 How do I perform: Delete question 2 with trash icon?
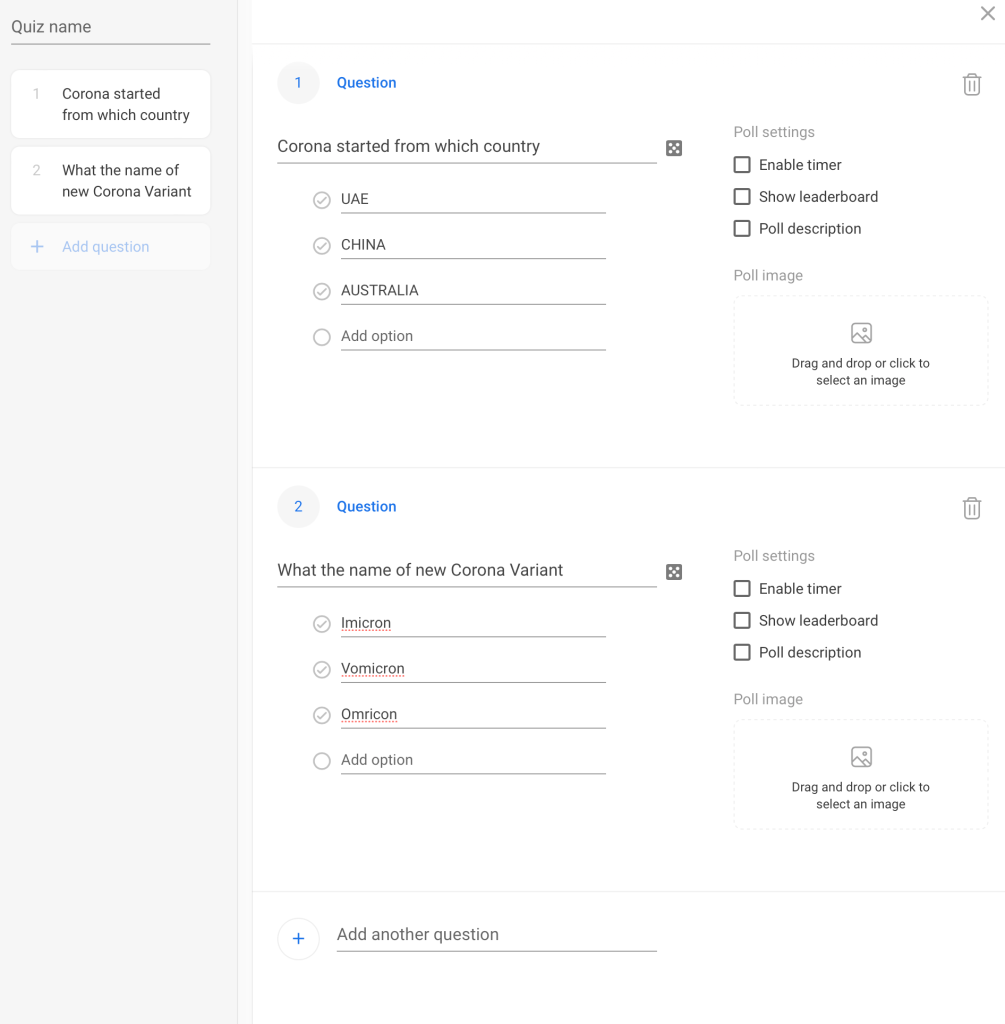971,509
